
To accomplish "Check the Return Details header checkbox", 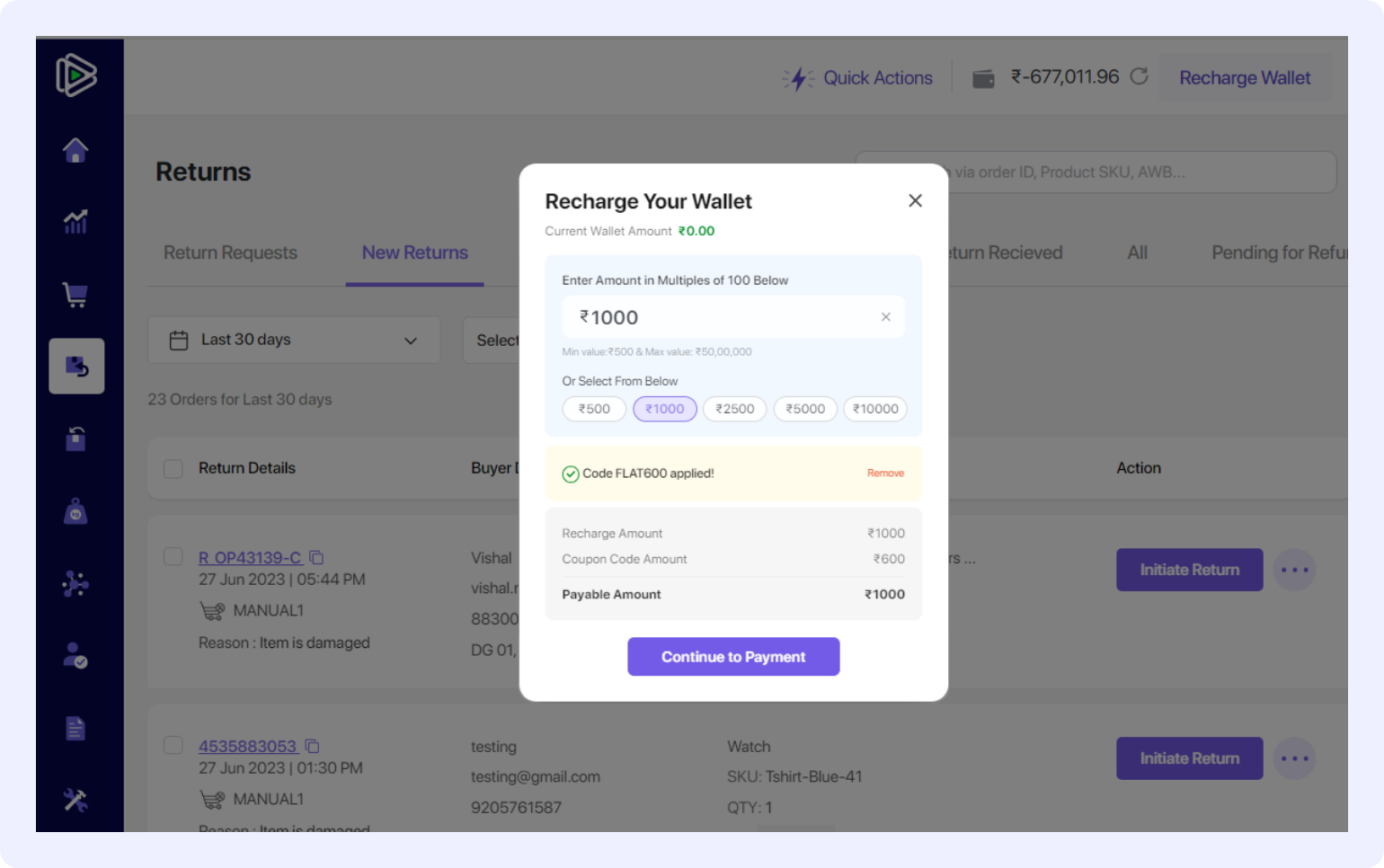I will click(x=173, y=468).
